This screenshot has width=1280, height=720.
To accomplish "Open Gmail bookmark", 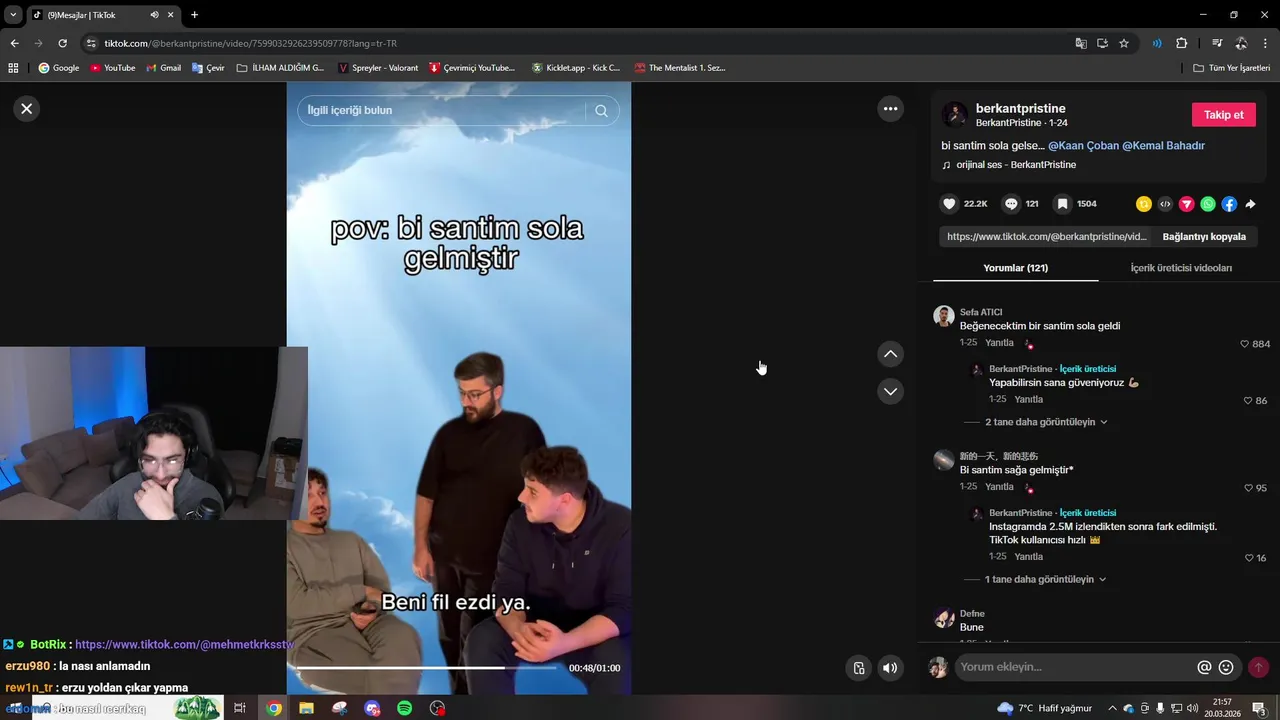I will (164, 68).
